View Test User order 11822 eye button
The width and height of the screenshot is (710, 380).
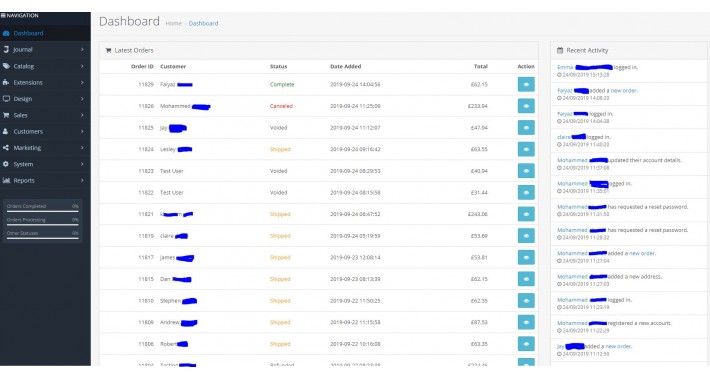pos(526,192)
